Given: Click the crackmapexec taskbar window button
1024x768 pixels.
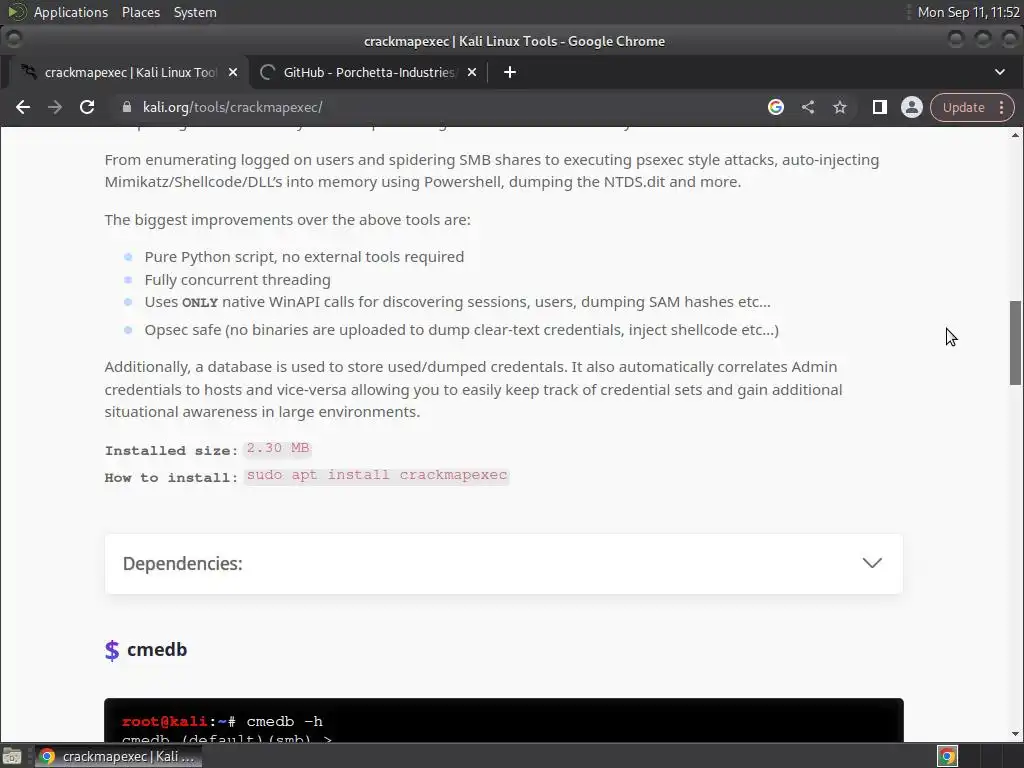Looking at the screenshot, I should tap(118, 756).
